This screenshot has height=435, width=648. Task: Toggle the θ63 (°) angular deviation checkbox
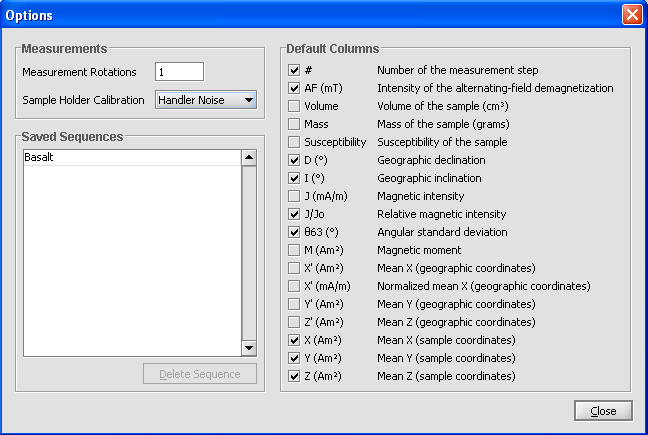click(294, 232)
